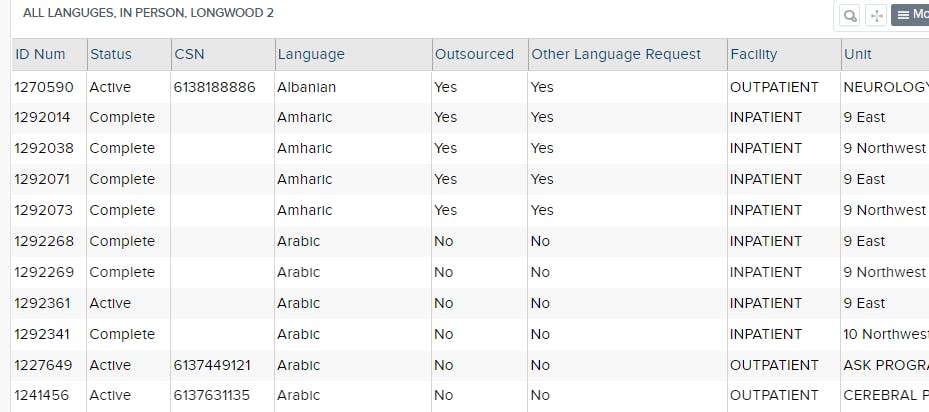Click the Albanian language cell
929x412 pixels.
(x=306, y=87)
